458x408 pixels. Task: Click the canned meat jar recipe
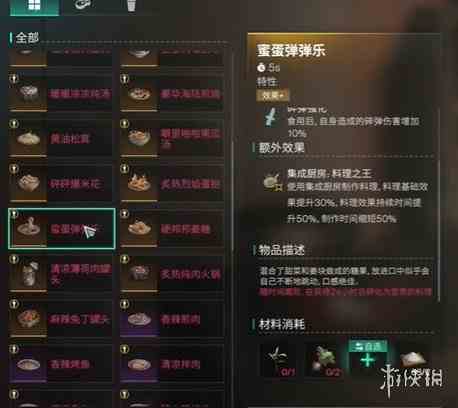click(x=61, y=274)
